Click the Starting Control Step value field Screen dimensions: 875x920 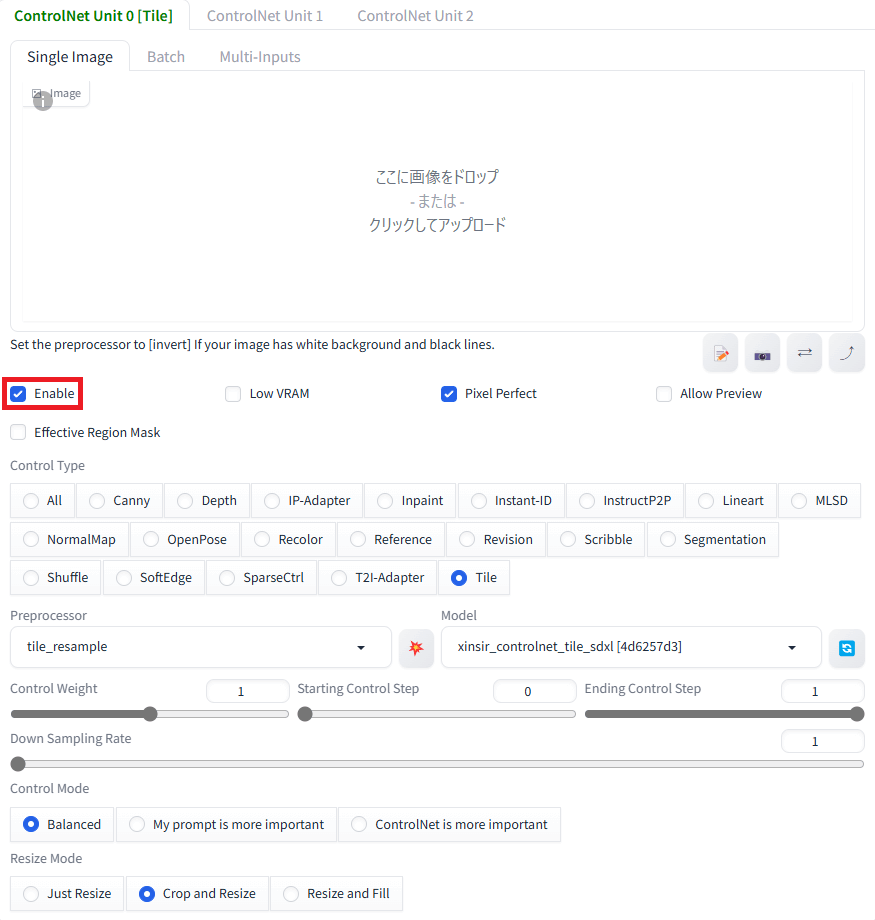[535, 691]
